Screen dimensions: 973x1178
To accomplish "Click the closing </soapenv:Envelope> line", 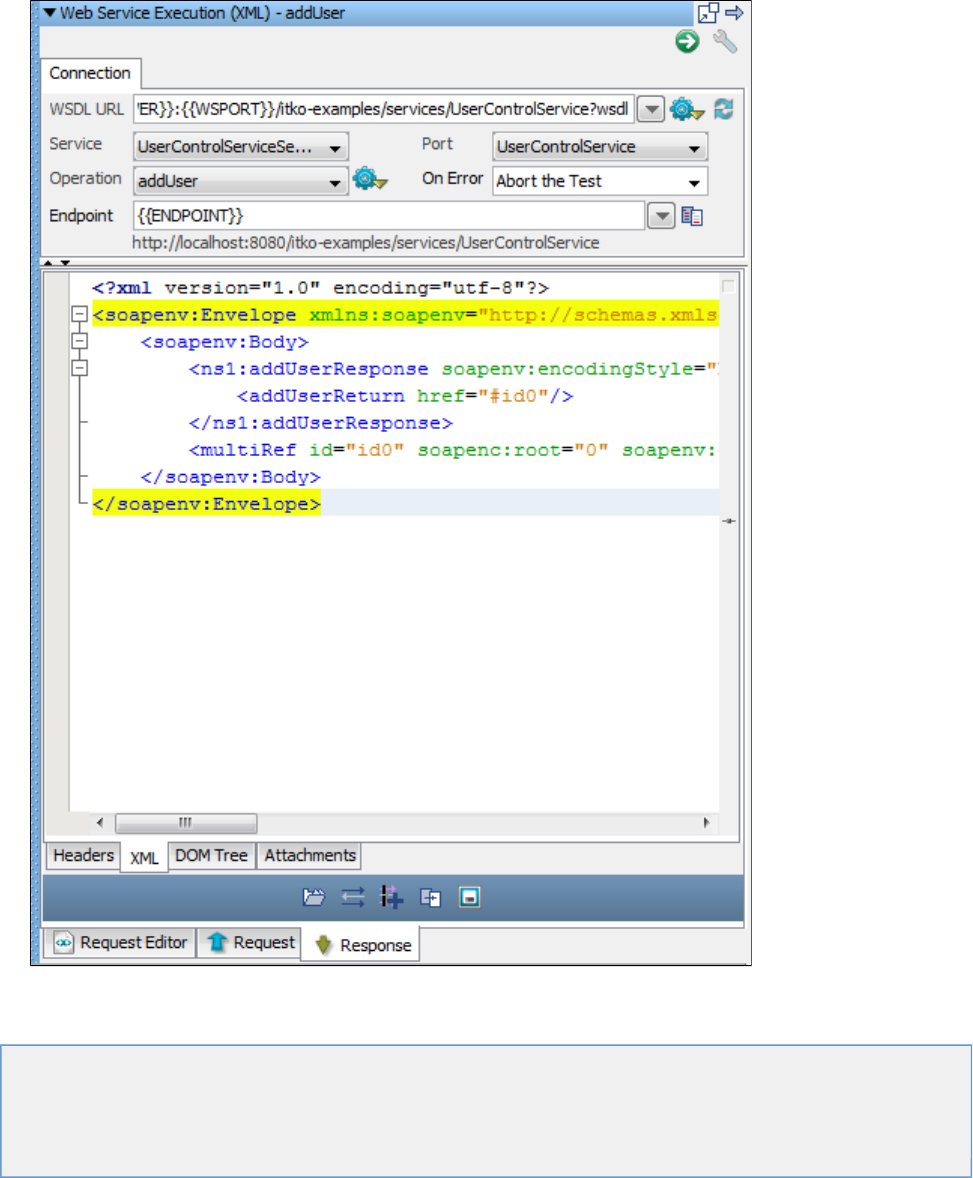I will point(207,504).
